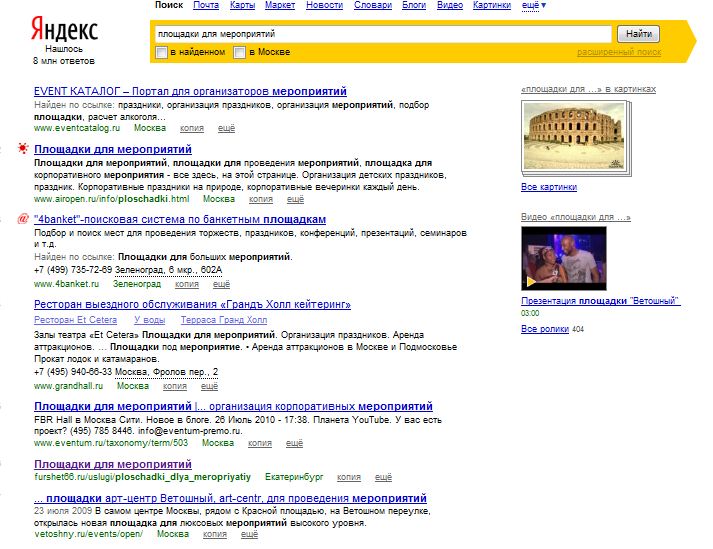
Task: Click the Яндекс logo
Action: 64,29
